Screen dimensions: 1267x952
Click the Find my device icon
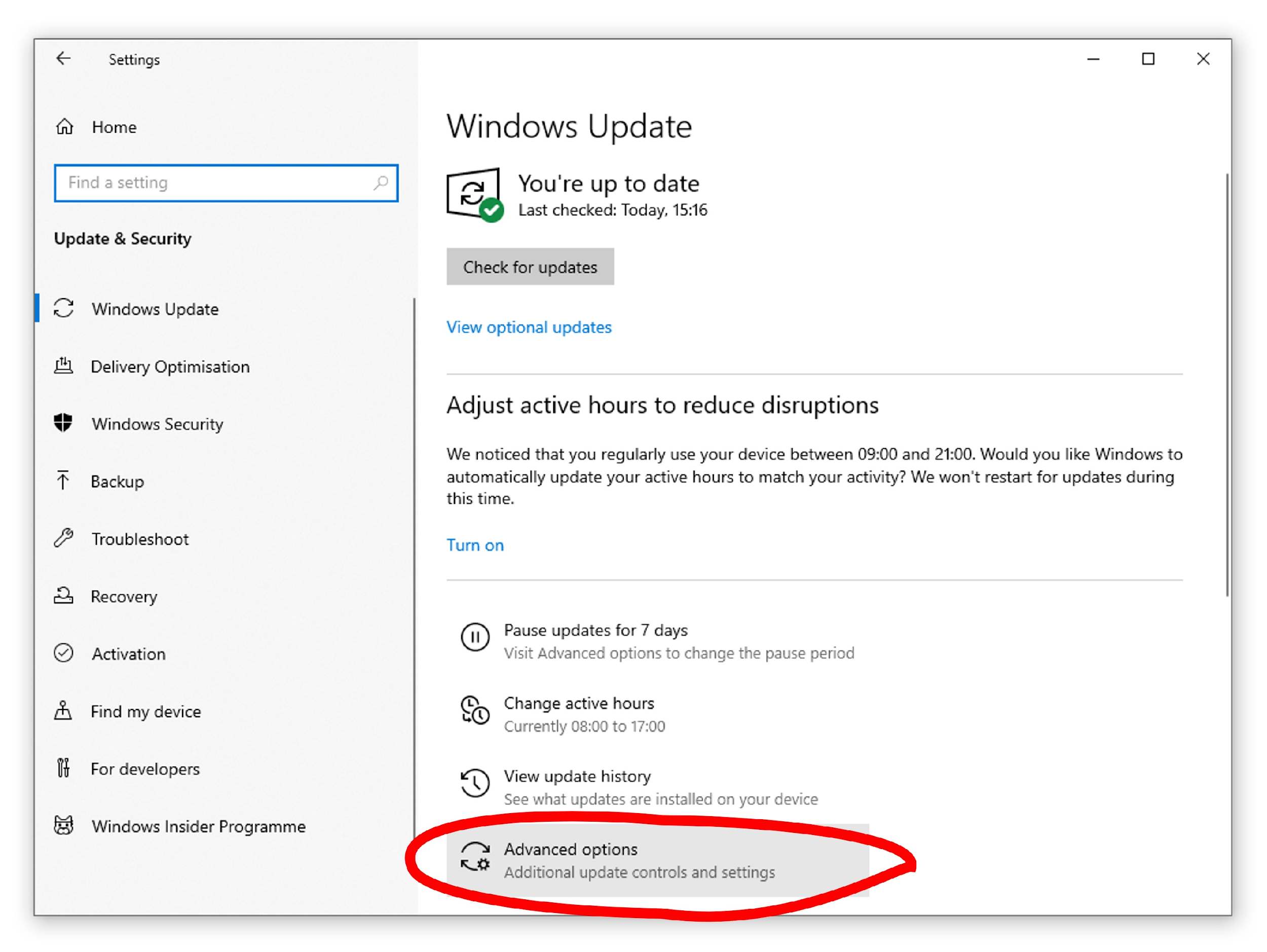63,711
